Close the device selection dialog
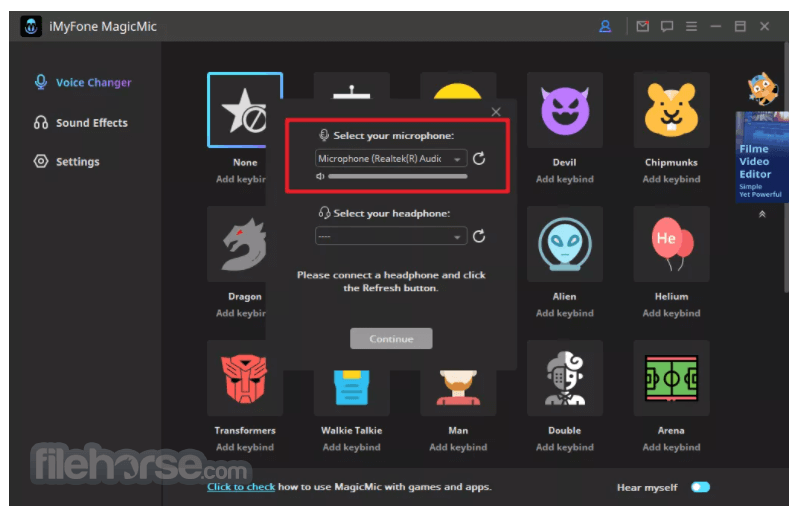 496,111
